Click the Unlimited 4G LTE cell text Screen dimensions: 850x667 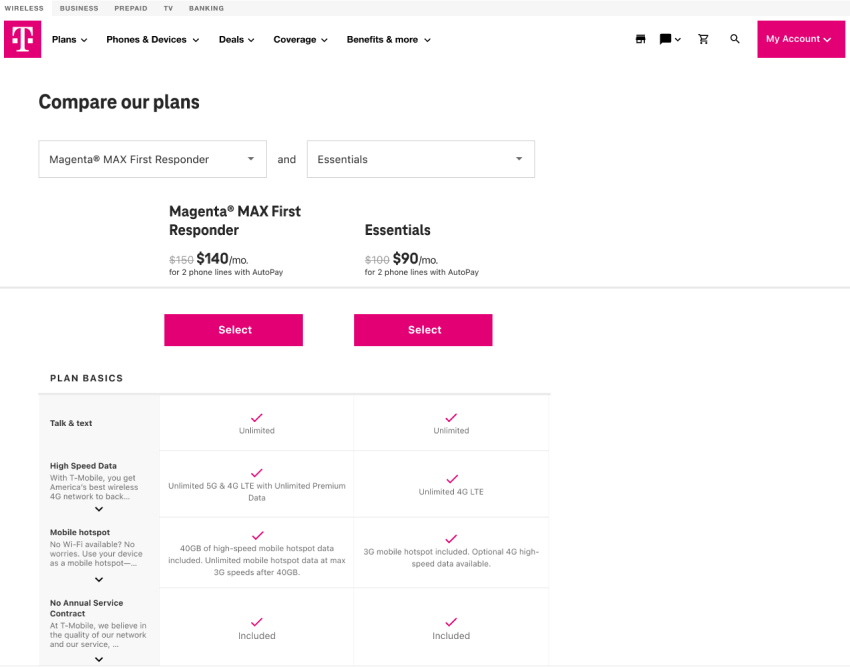451,492
